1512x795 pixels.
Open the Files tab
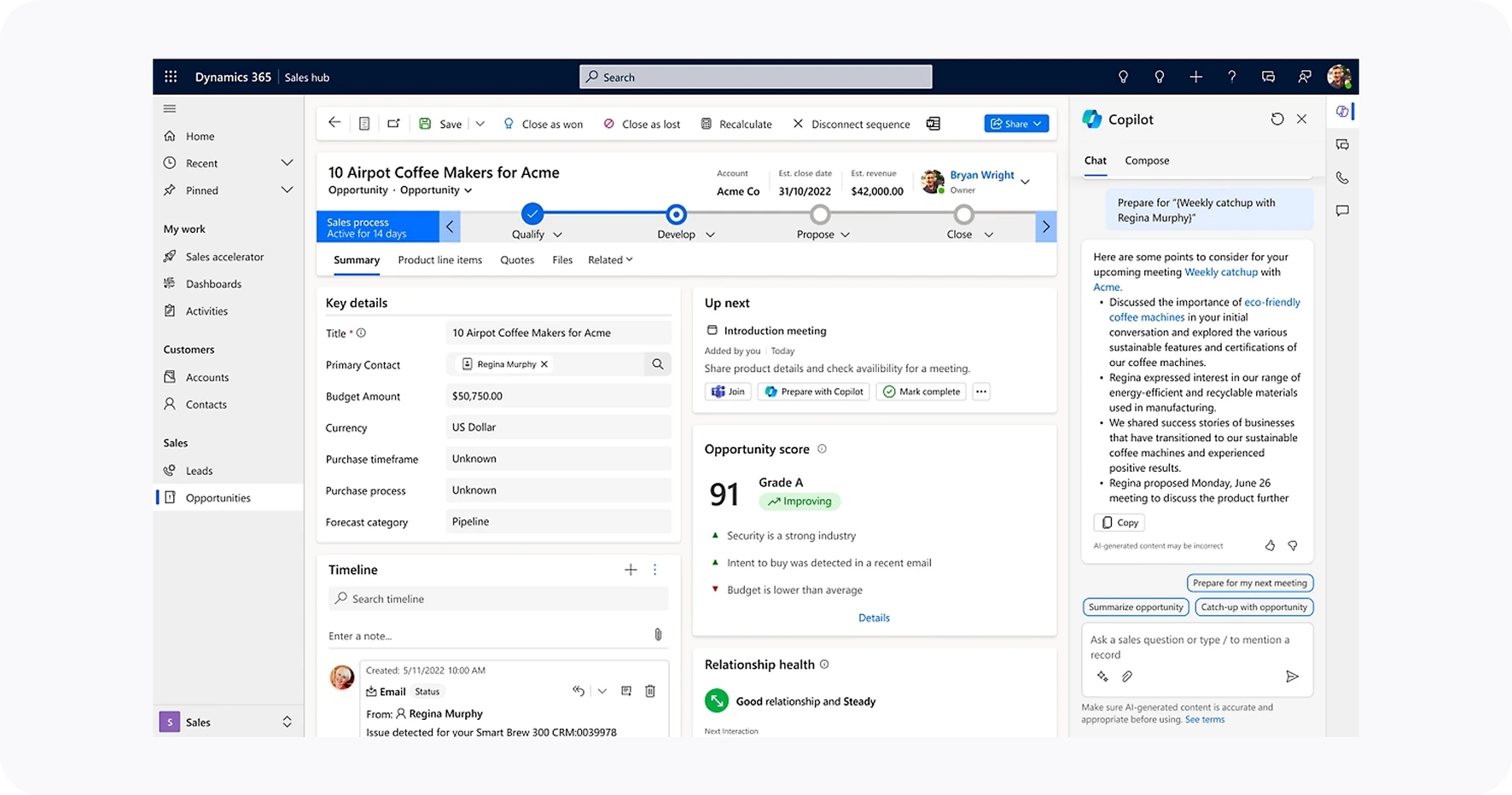tap(562, 260)
